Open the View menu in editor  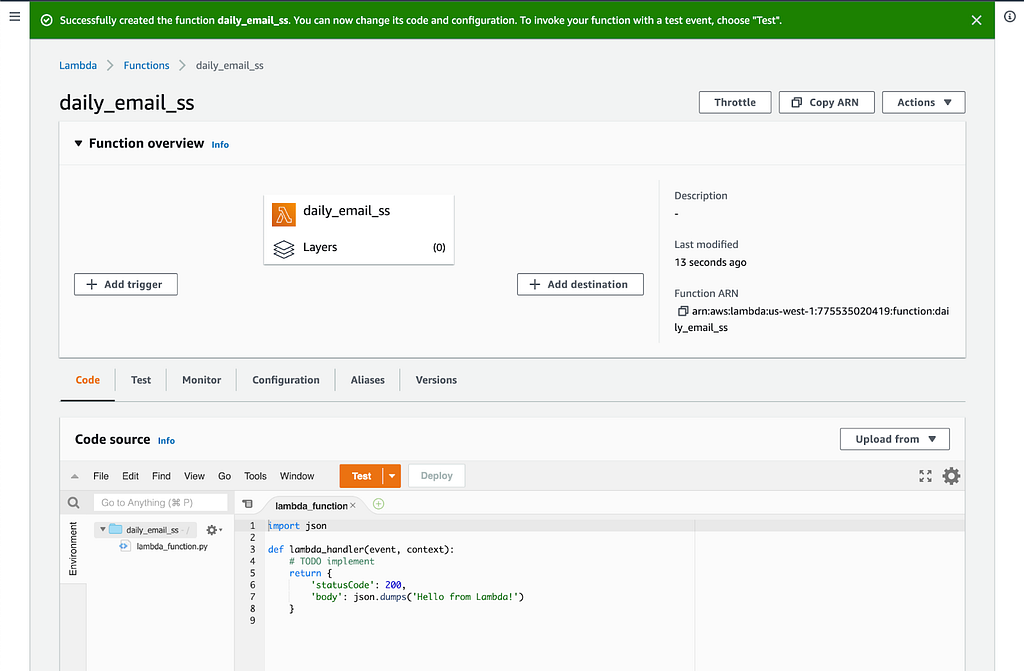point(194,476)
